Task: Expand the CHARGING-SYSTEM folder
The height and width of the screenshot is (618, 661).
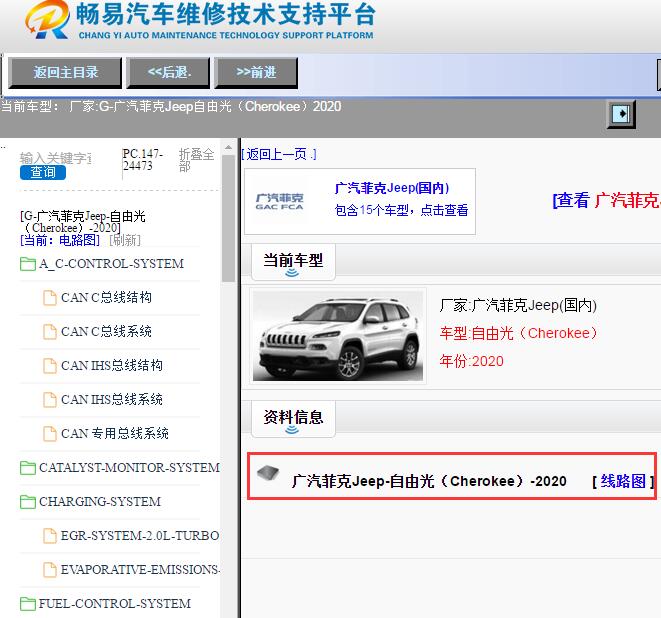Action: click(100, 502)
